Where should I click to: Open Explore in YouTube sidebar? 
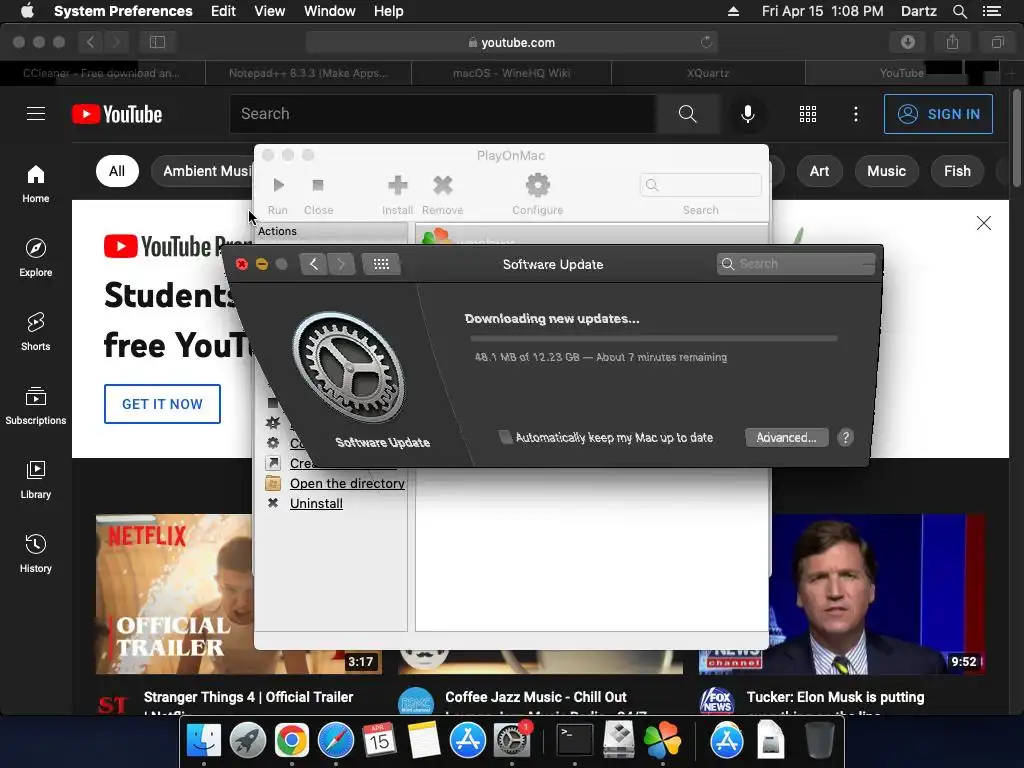(x=36, y=258)
